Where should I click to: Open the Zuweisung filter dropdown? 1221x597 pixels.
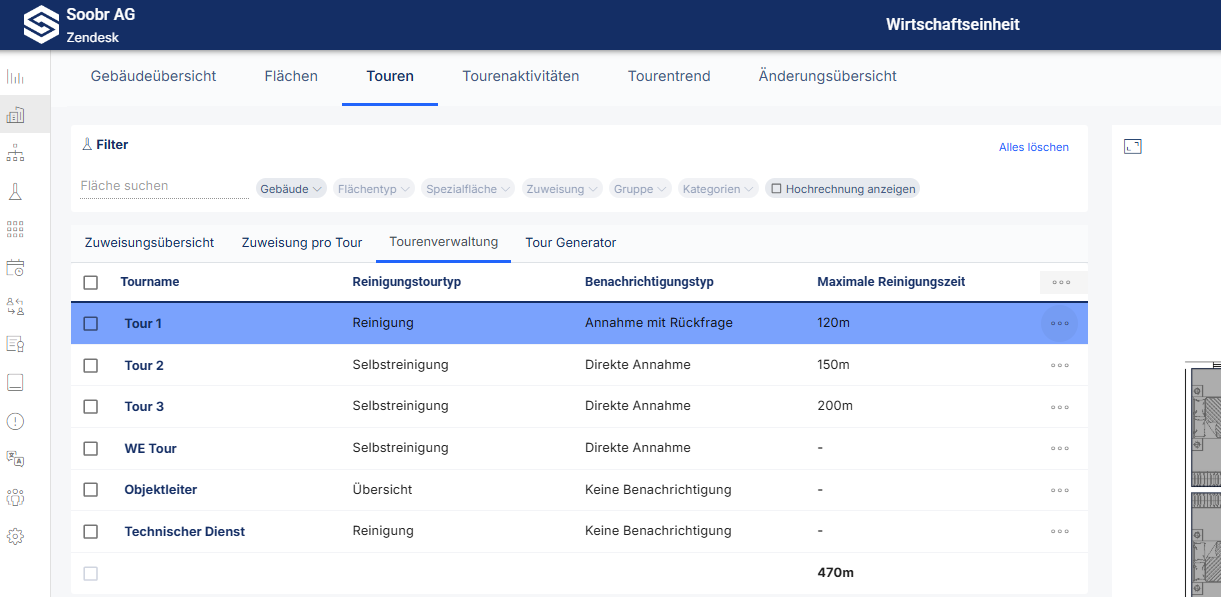[x=562, y=189]
